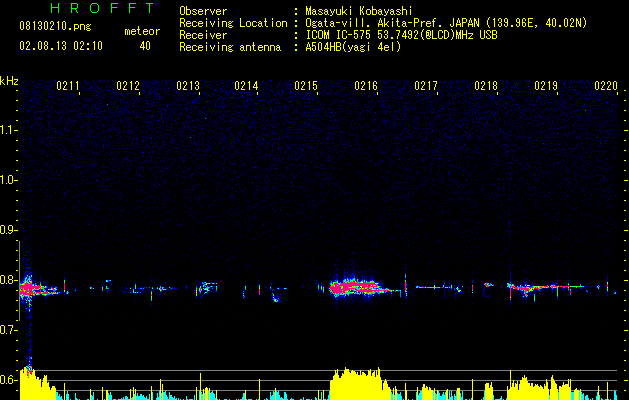Click the Receiver label
The width and height of the screenshot is (629, 400).
(x=203, y=35)
